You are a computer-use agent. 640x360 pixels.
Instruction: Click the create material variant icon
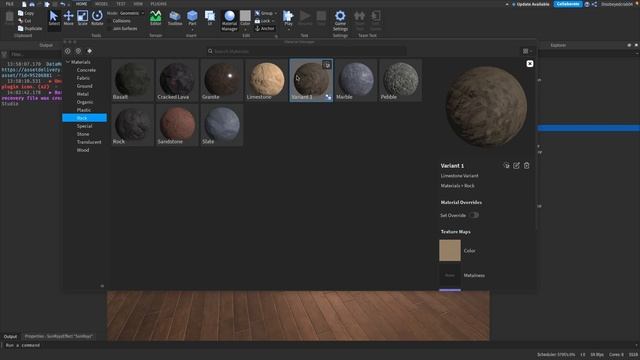pos(89,51)
